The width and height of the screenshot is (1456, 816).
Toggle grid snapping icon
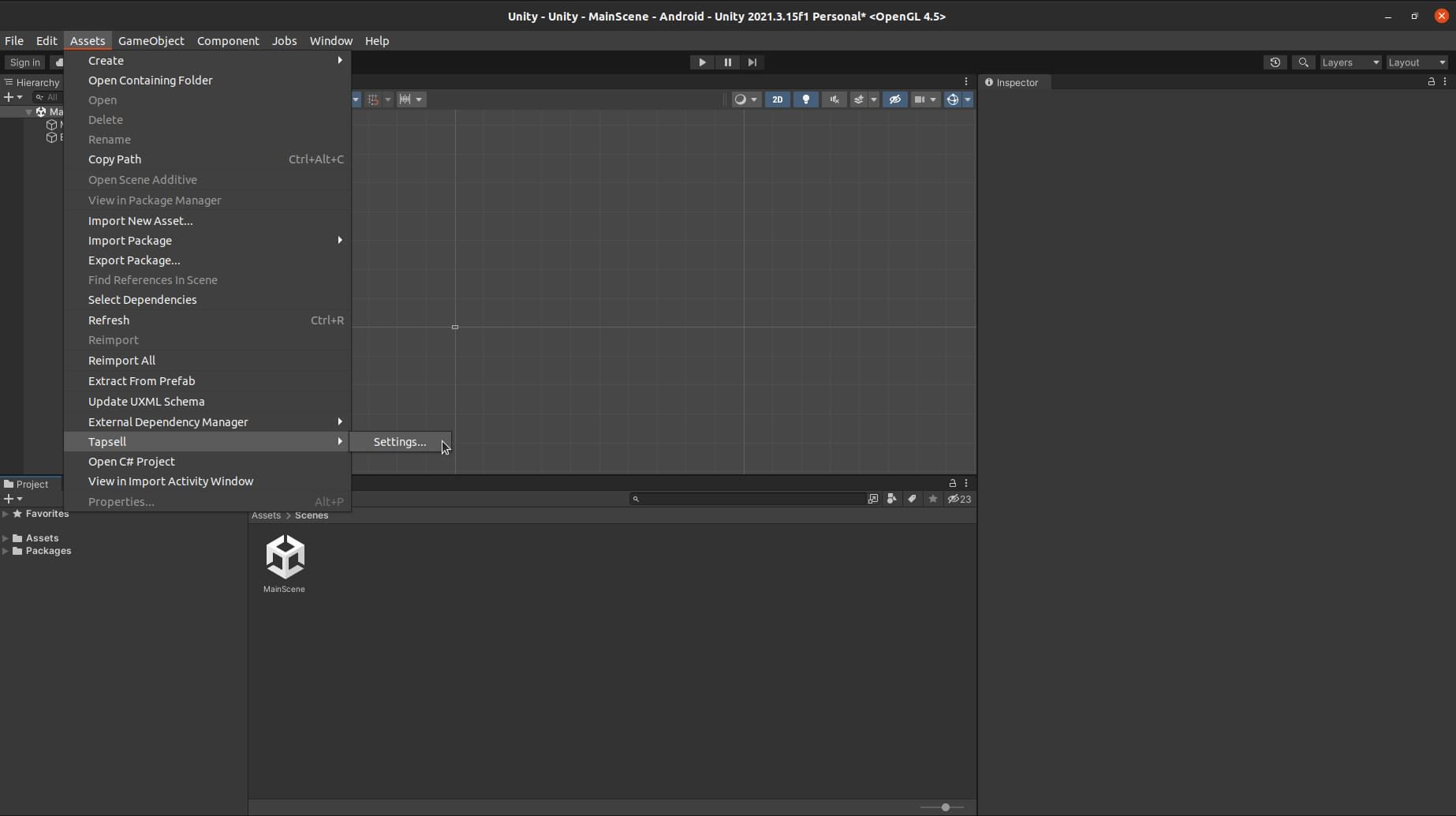(x=373, y=99)
